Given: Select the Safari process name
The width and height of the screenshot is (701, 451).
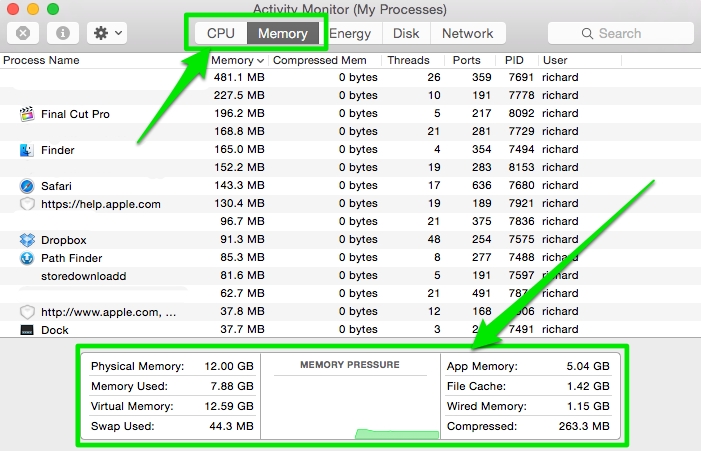Looking at the screenshot, I should pyautogui.click(x=56, y=186).
